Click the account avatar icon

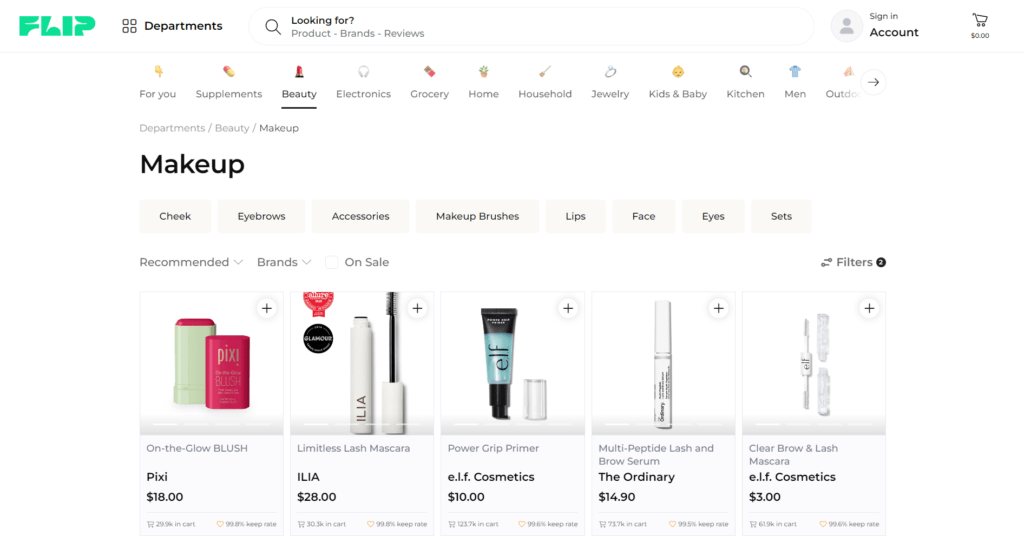pos(846,26)
